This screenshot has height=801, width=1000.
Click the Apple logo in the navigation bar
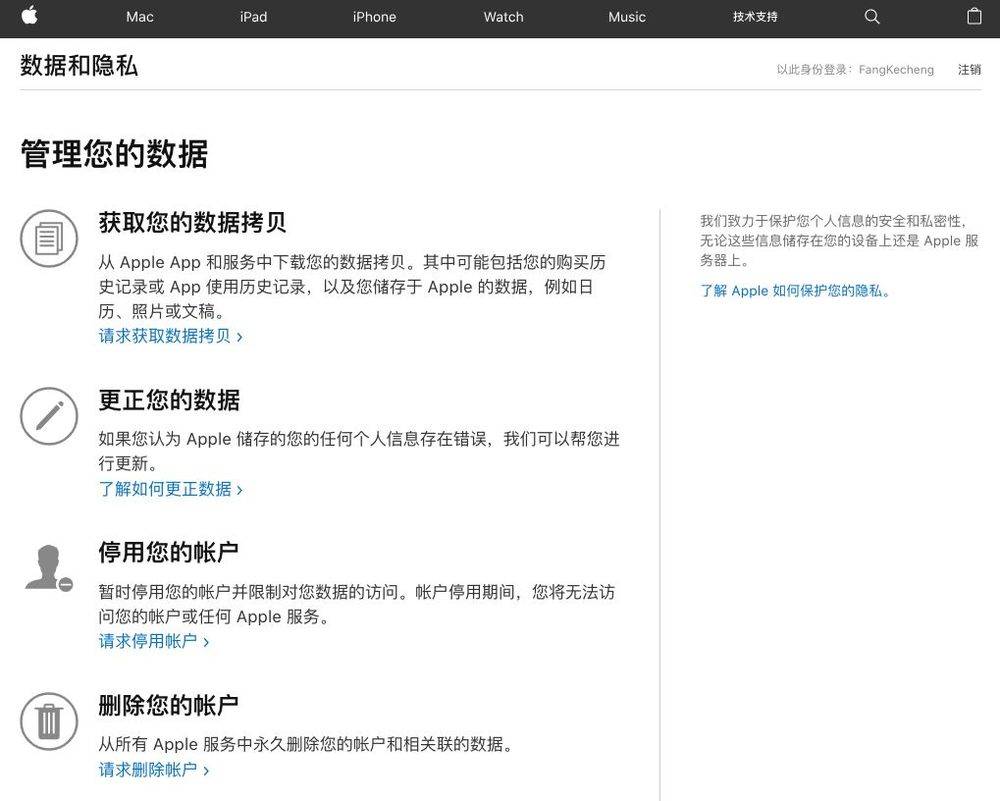tap(29, 15)
